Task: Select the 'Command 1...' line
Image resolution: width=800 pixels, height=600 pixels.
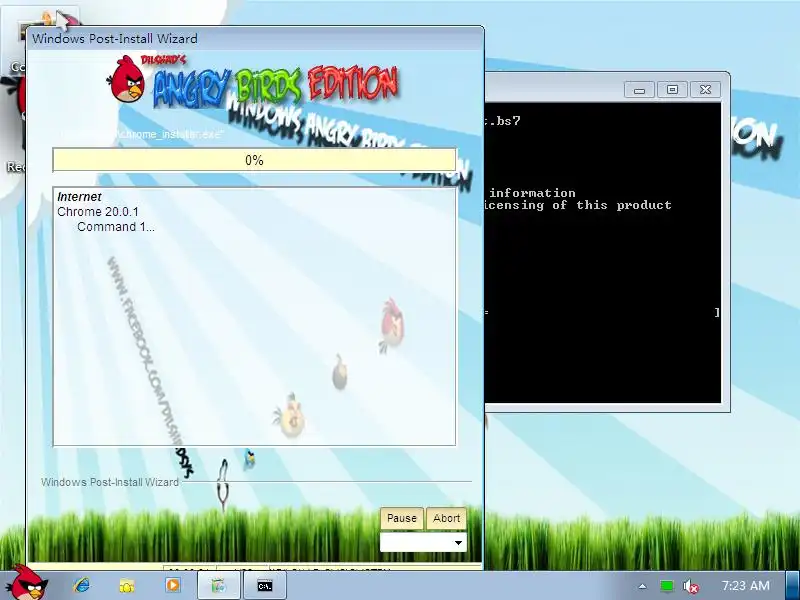Action: click(116, 227)
